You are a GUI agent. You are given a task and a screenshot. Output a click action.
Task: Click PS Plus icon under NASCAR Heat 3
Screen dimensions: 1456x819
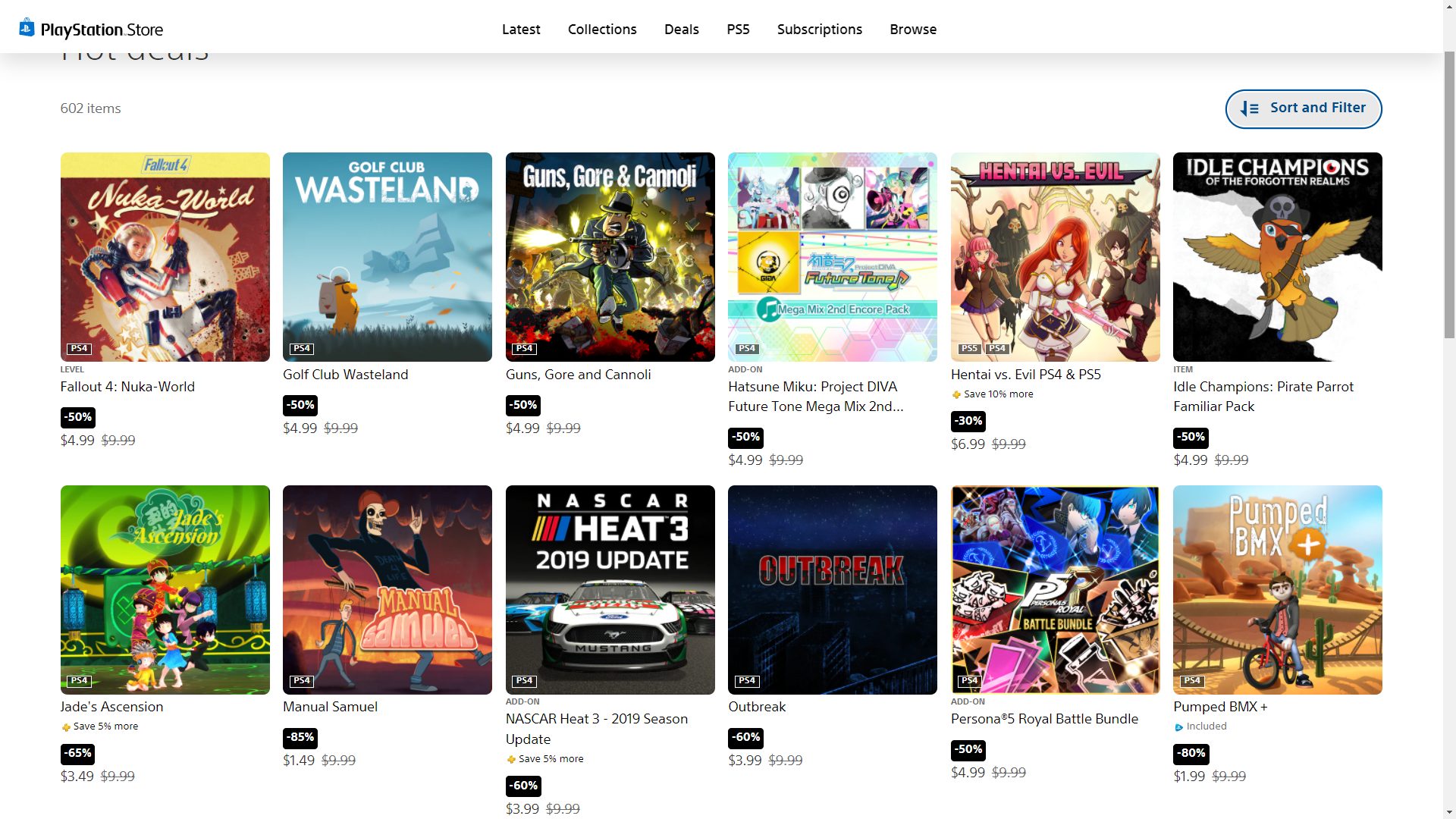511,759
